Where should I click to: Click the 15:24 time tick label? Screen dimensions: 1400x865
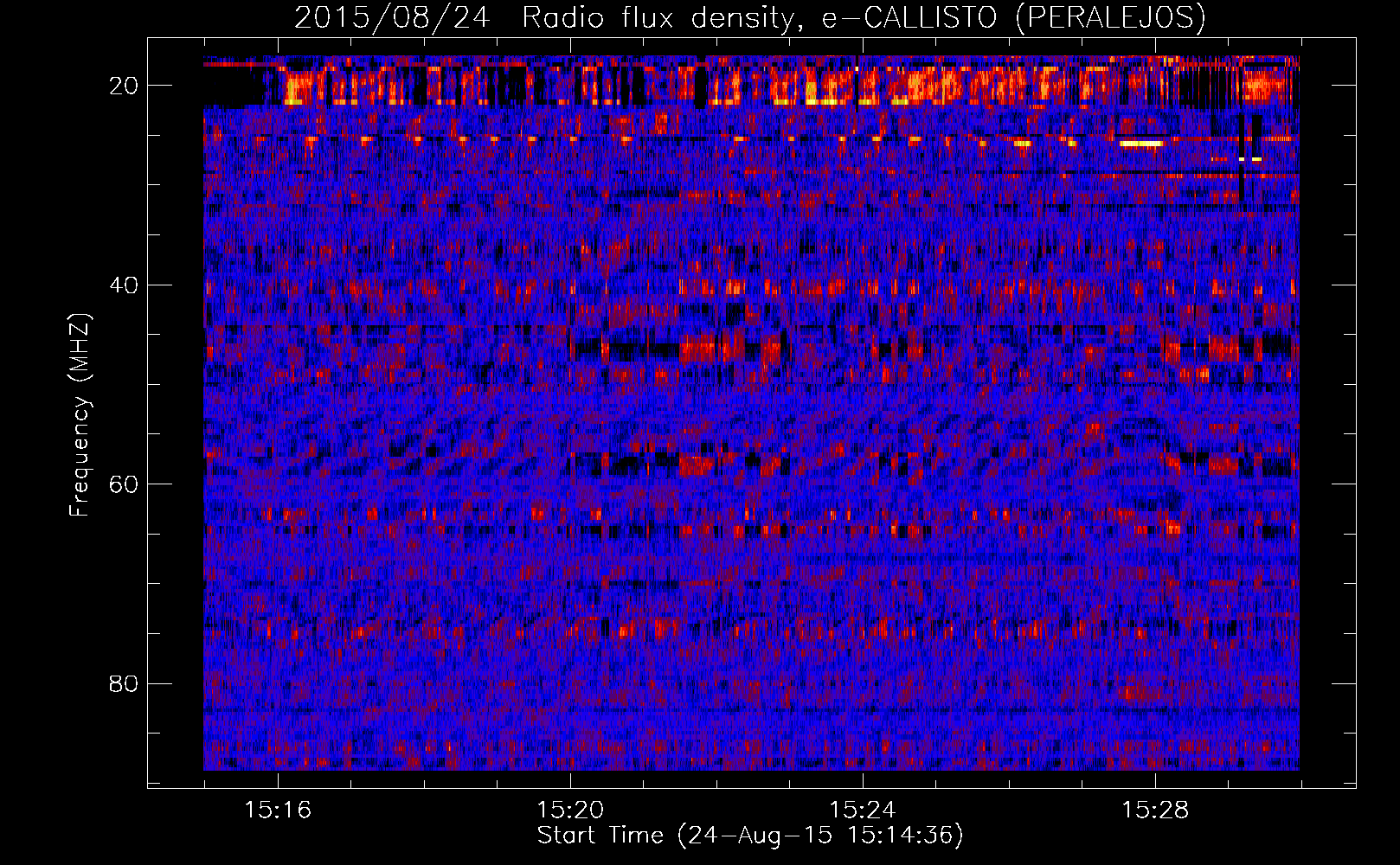click(x=863, y=811)
